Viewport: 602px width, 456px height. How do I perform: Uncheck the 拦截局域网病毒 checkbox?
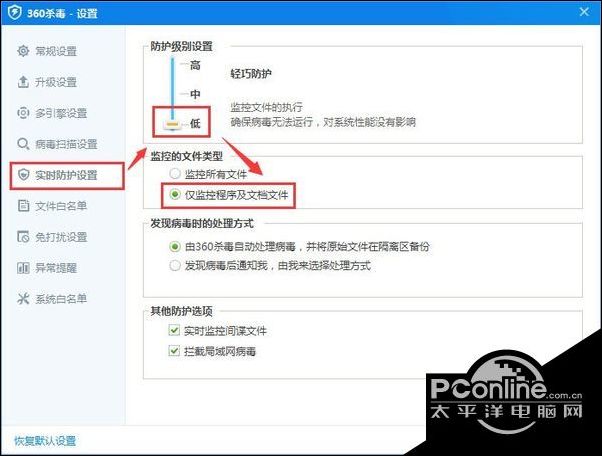174,350
